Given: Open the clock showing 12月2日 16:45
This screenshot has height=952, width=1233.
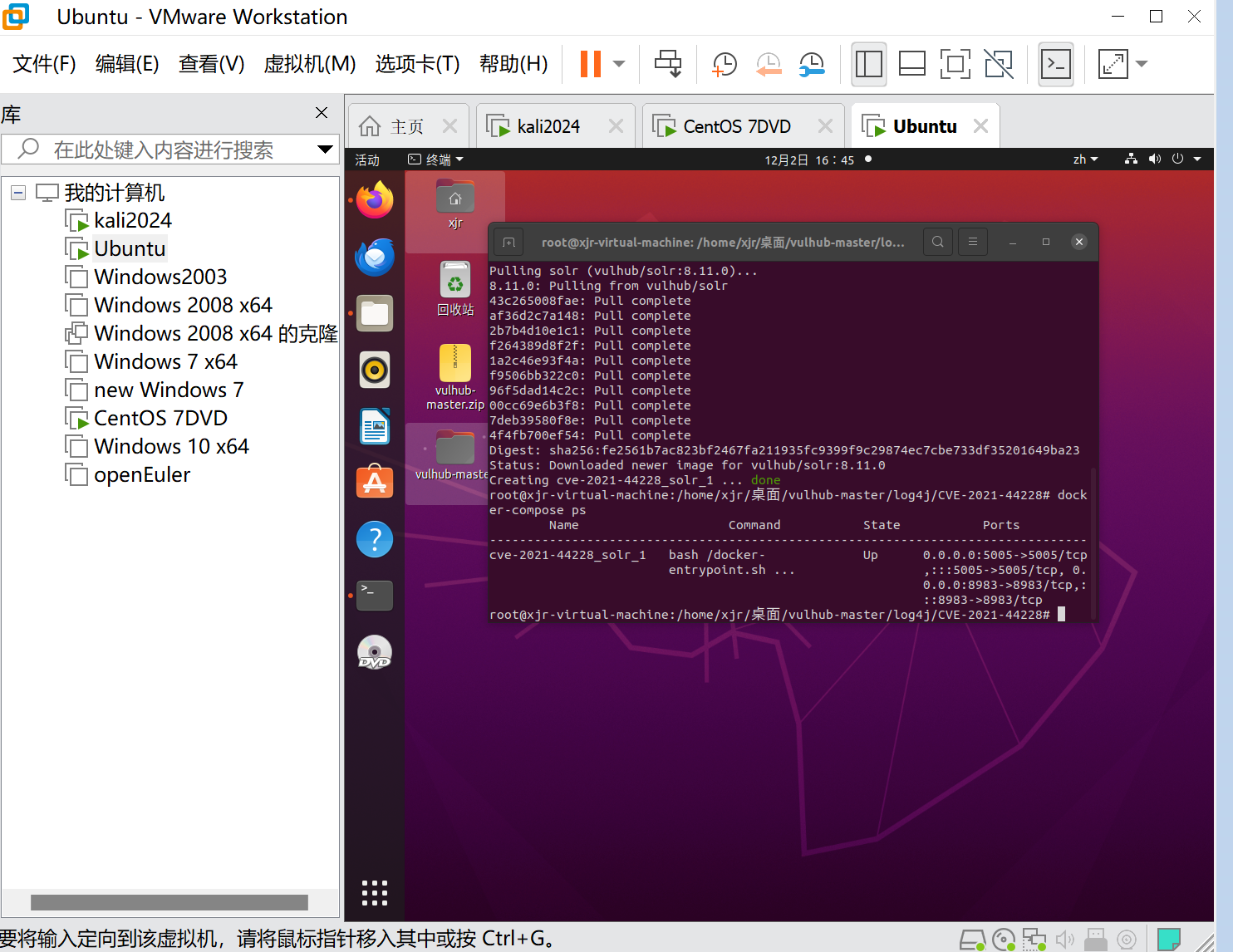Looking at the screenshot, I should [810, 159].
